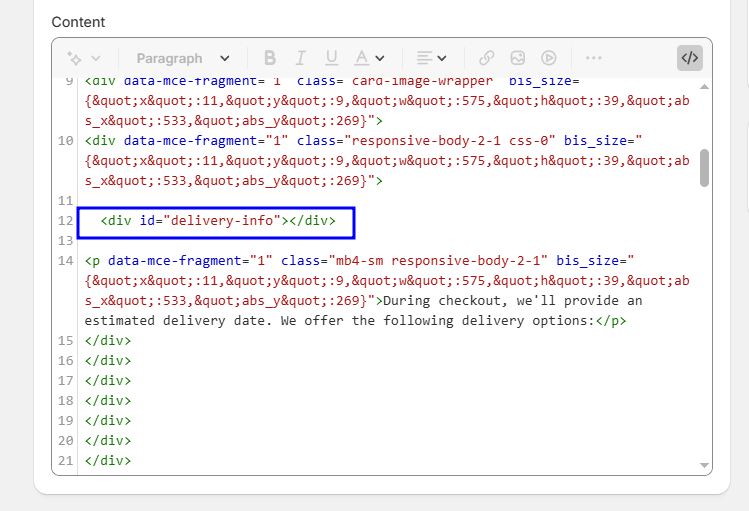The height and width of the screenshot is (511, 749).
Task: Expand the AI magic options chevron
Action: (96, 58)
